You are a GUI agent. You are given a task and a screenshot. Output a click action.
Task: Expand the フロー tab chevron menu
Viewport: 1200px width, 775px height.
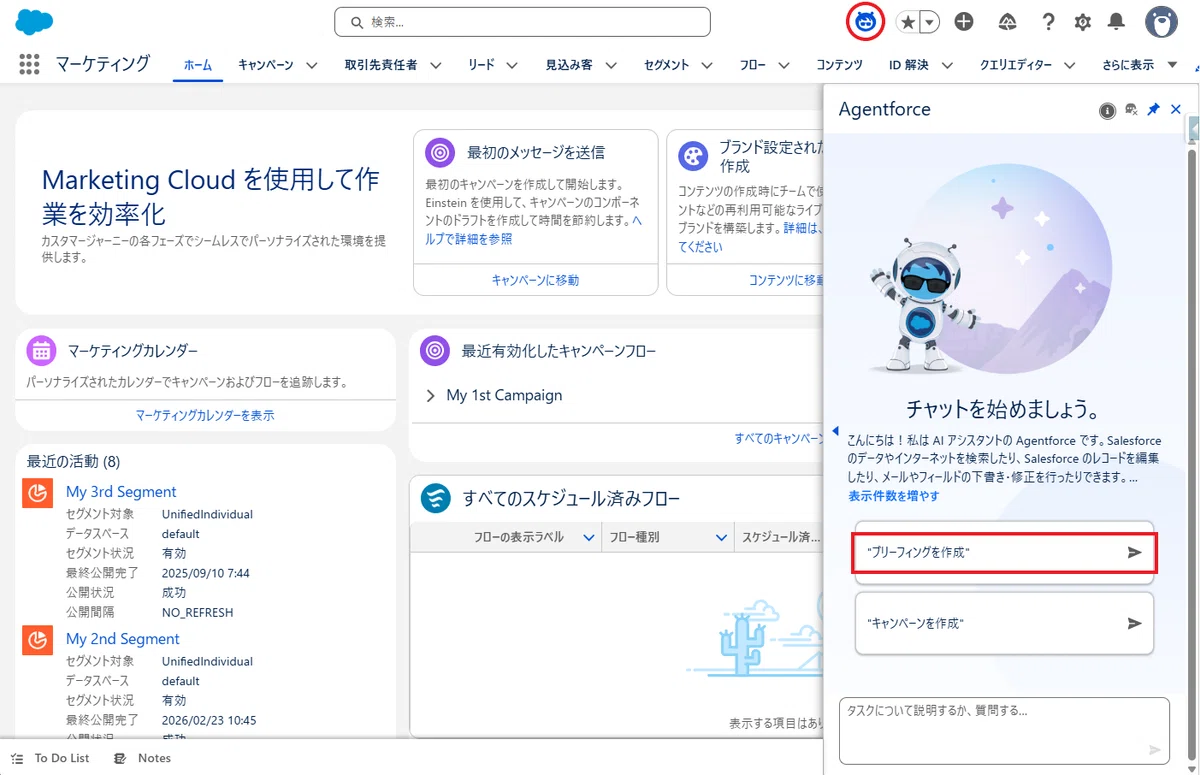click(784, 66)
